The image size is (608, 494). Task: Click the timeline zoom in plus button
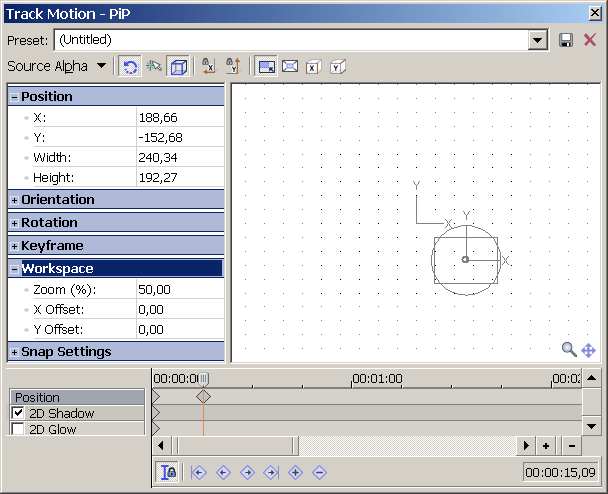pos(546,445)
